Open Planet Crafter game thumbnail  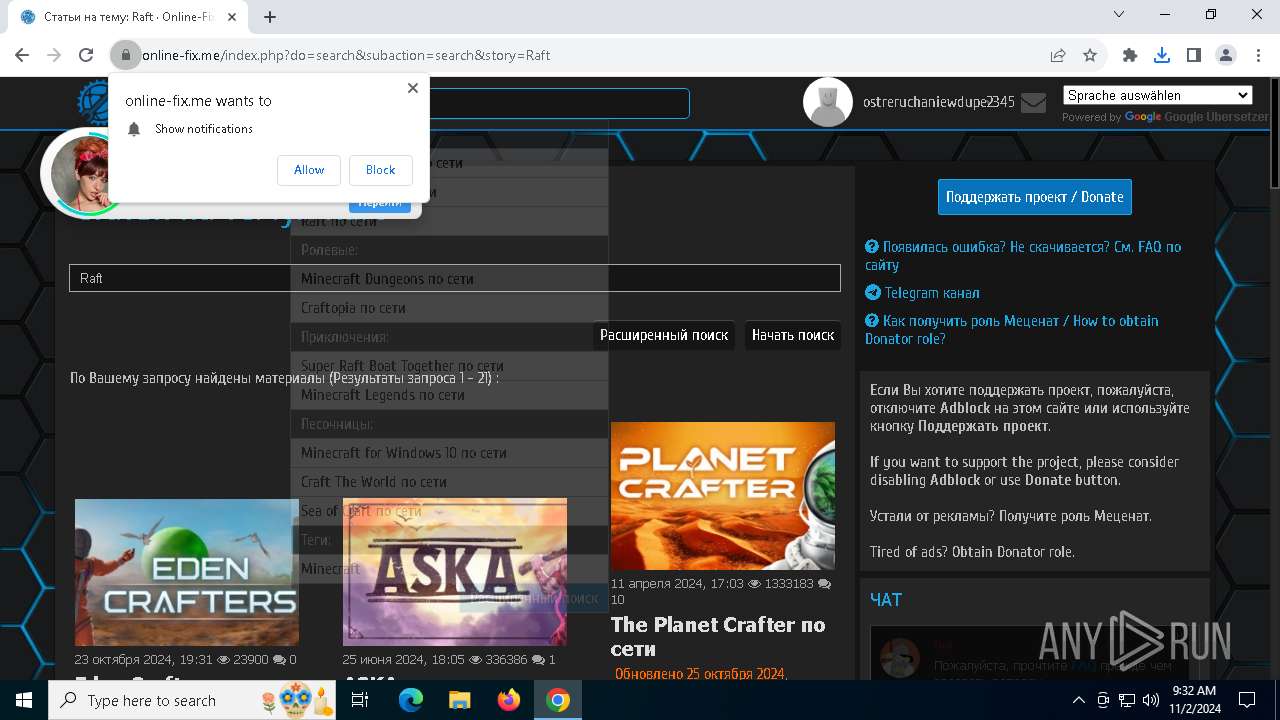pyautogui.click(x=723, y=496)
